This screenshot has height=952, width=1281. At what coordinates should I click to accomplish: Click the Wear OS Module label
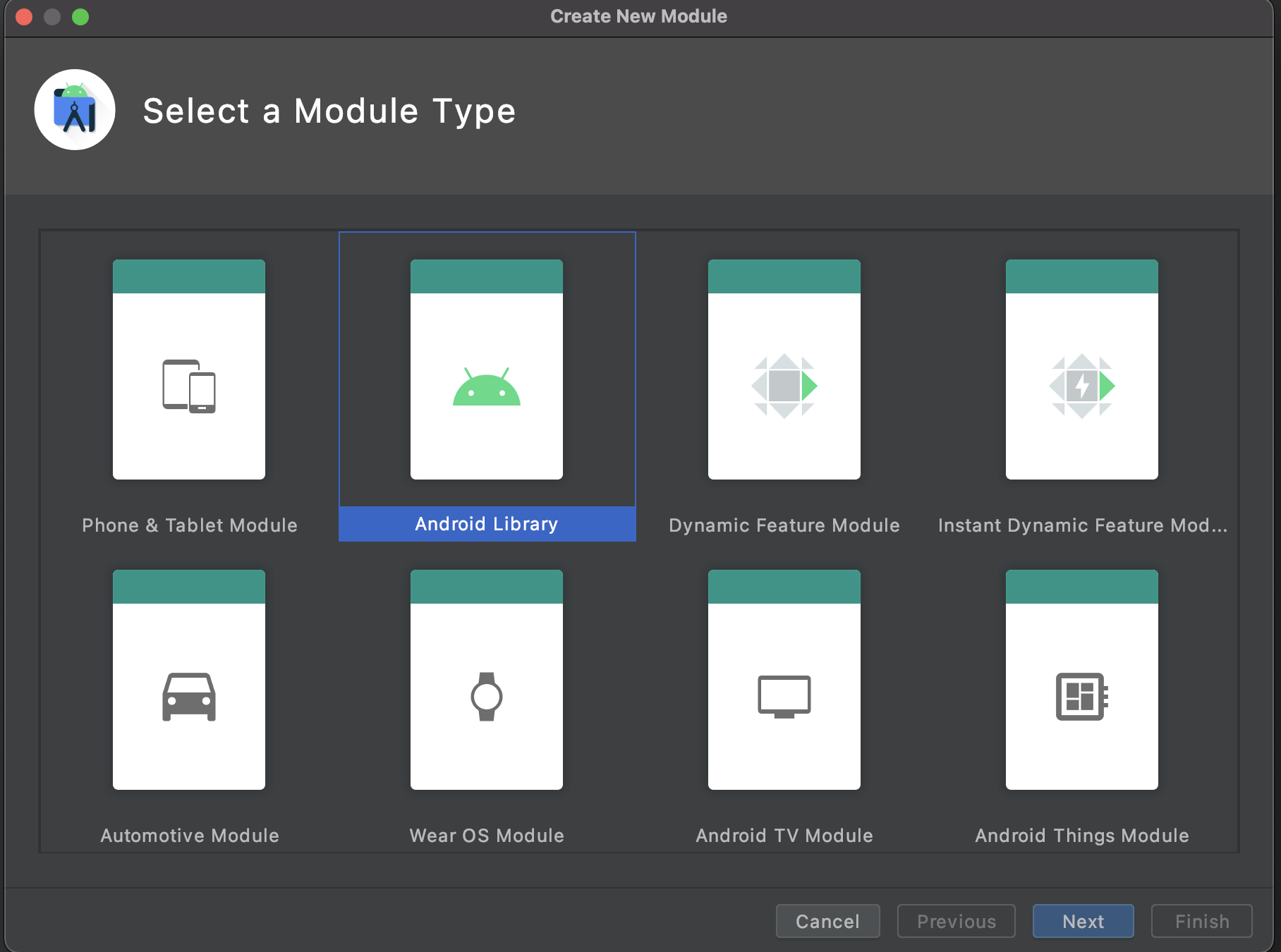[x=487, y=836]
